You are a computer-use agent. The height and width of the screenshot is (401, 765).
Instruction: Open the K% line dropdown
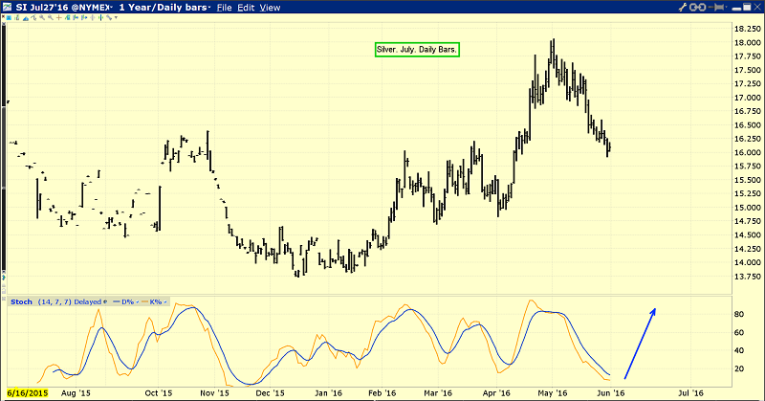pyautogui.click(x=165, y=302)
